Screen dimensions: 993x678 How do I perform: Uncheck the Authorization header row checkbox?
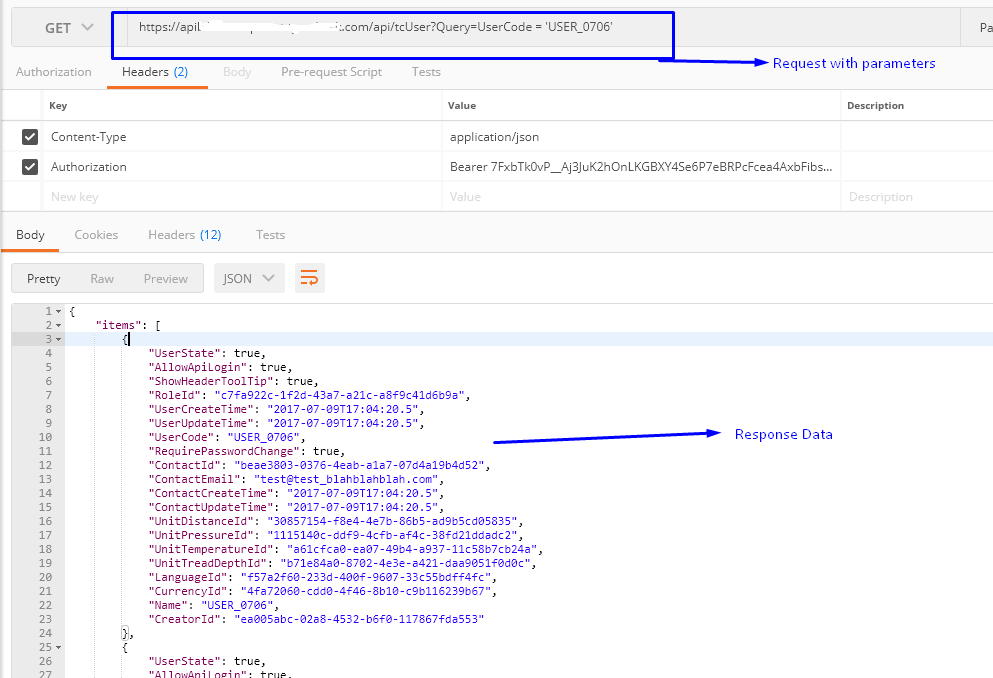click(x=30, y=167)
